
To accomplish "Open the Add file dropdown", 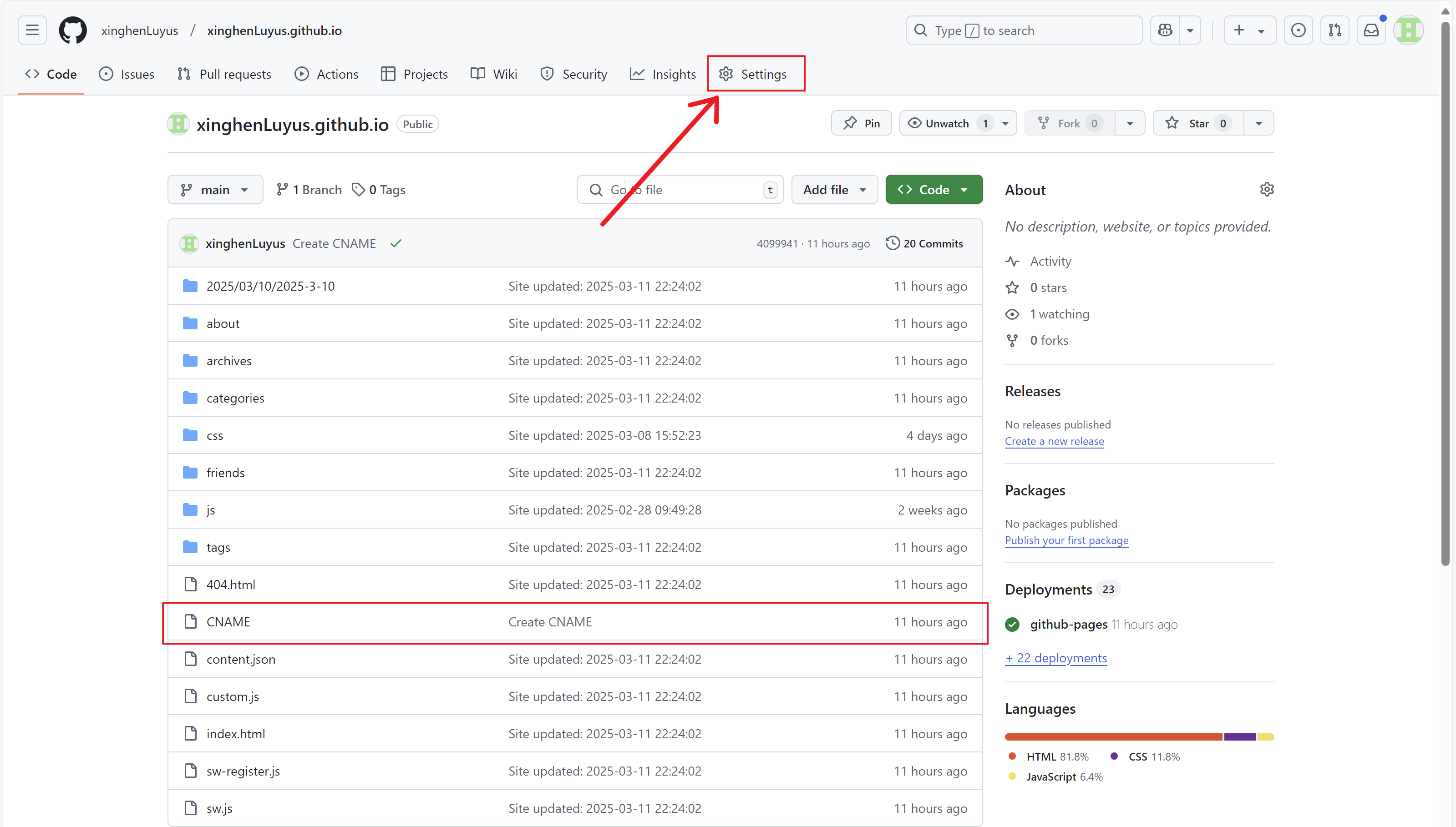I will (x=834, y=190).
